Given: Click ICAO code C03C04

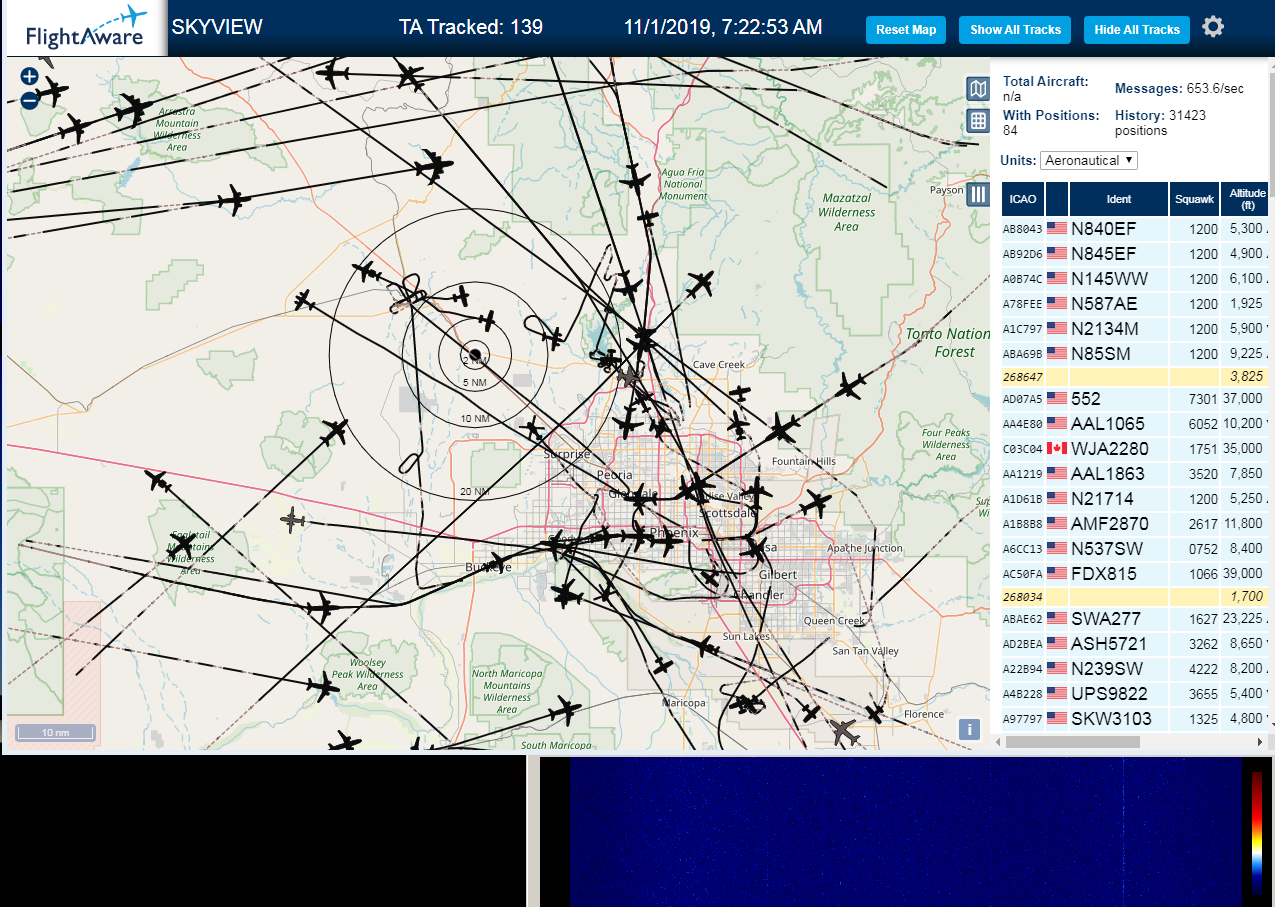Looking at the screenshot, I should coord(1022,449).
